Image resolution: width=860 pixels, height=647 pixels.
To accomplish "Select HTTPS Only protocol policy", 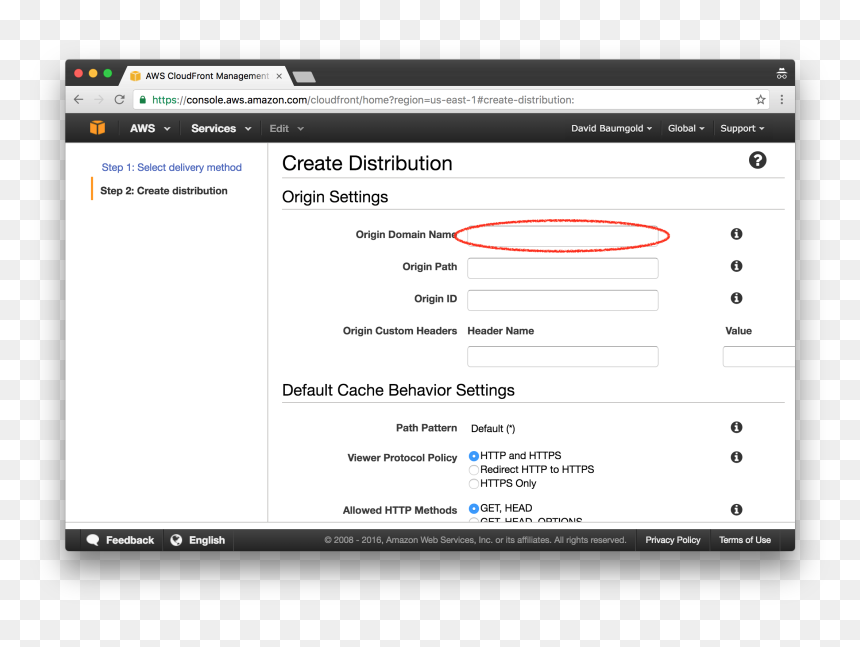I will [474, 484].
